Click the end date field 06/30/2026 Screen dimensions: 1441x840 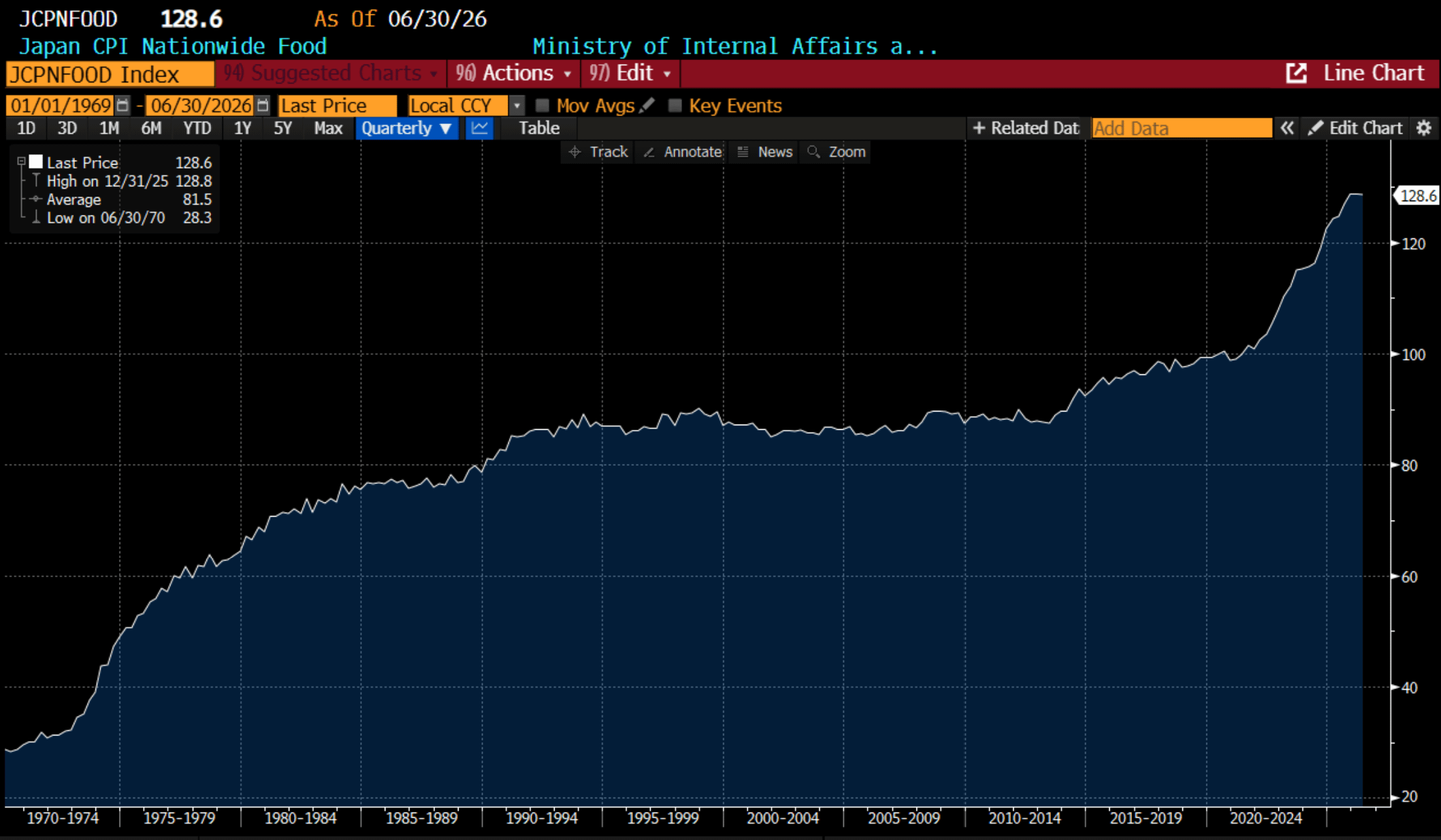(201, 105)
